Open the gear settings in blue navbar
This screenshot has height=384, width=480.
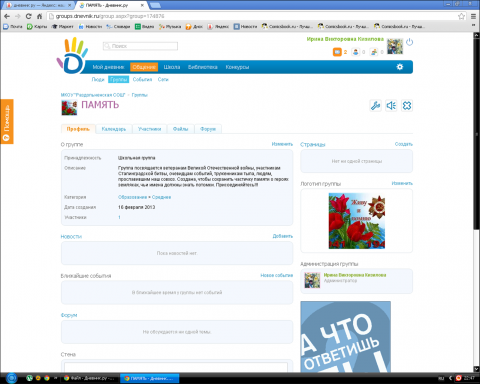pyautogui.click(x=400, y=67)
